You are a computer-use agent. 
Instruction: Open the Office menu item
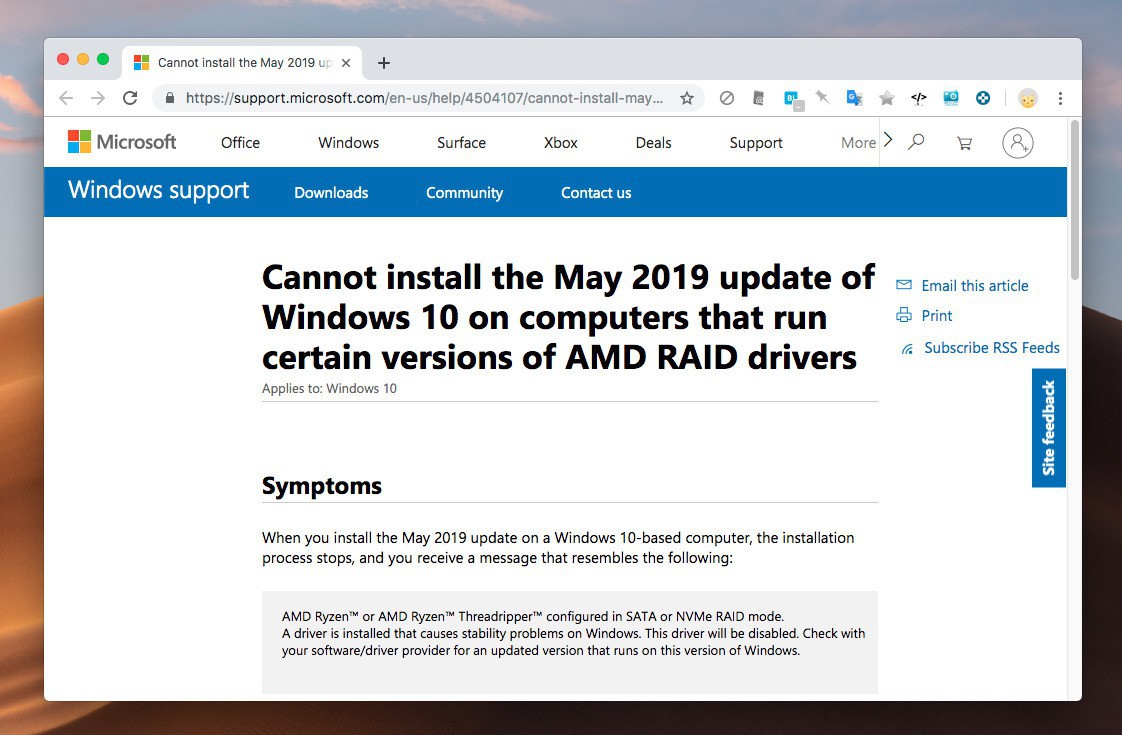(x=240, y=142)
